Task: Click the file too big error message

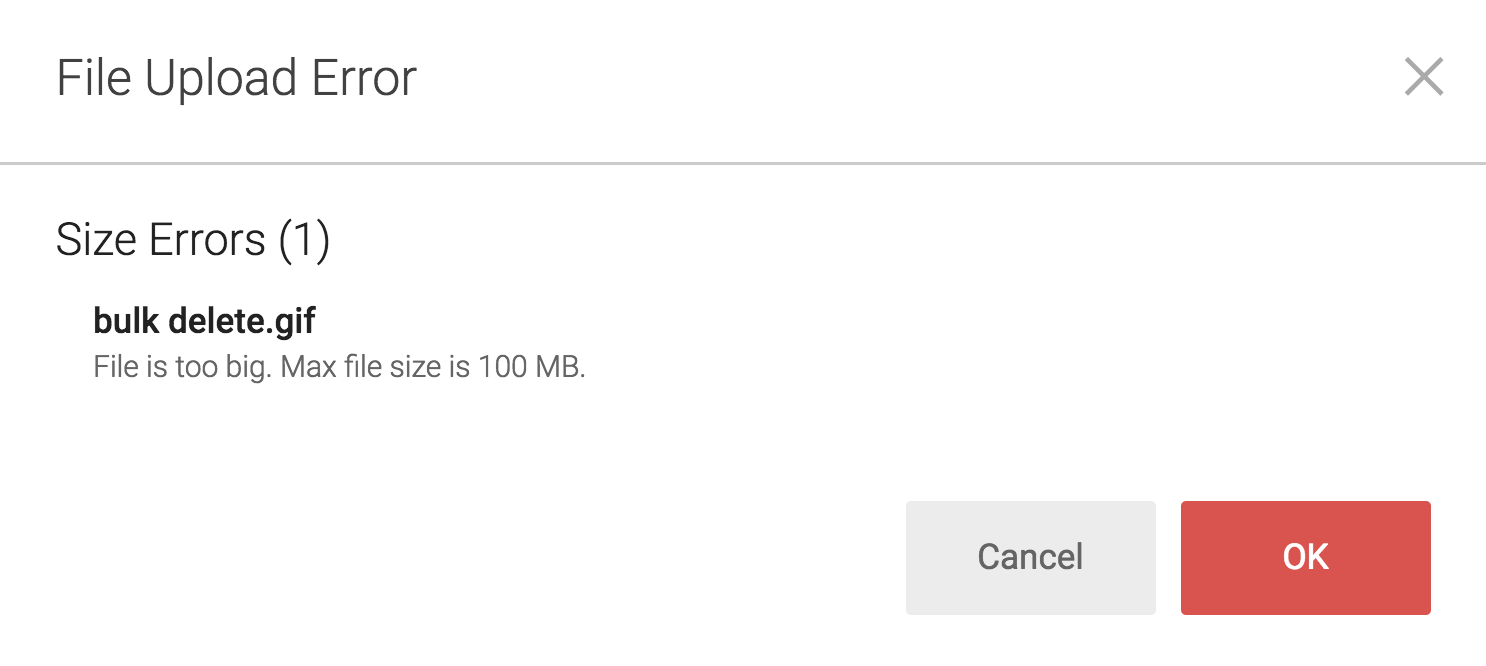Action: click(x=340, y=367)
